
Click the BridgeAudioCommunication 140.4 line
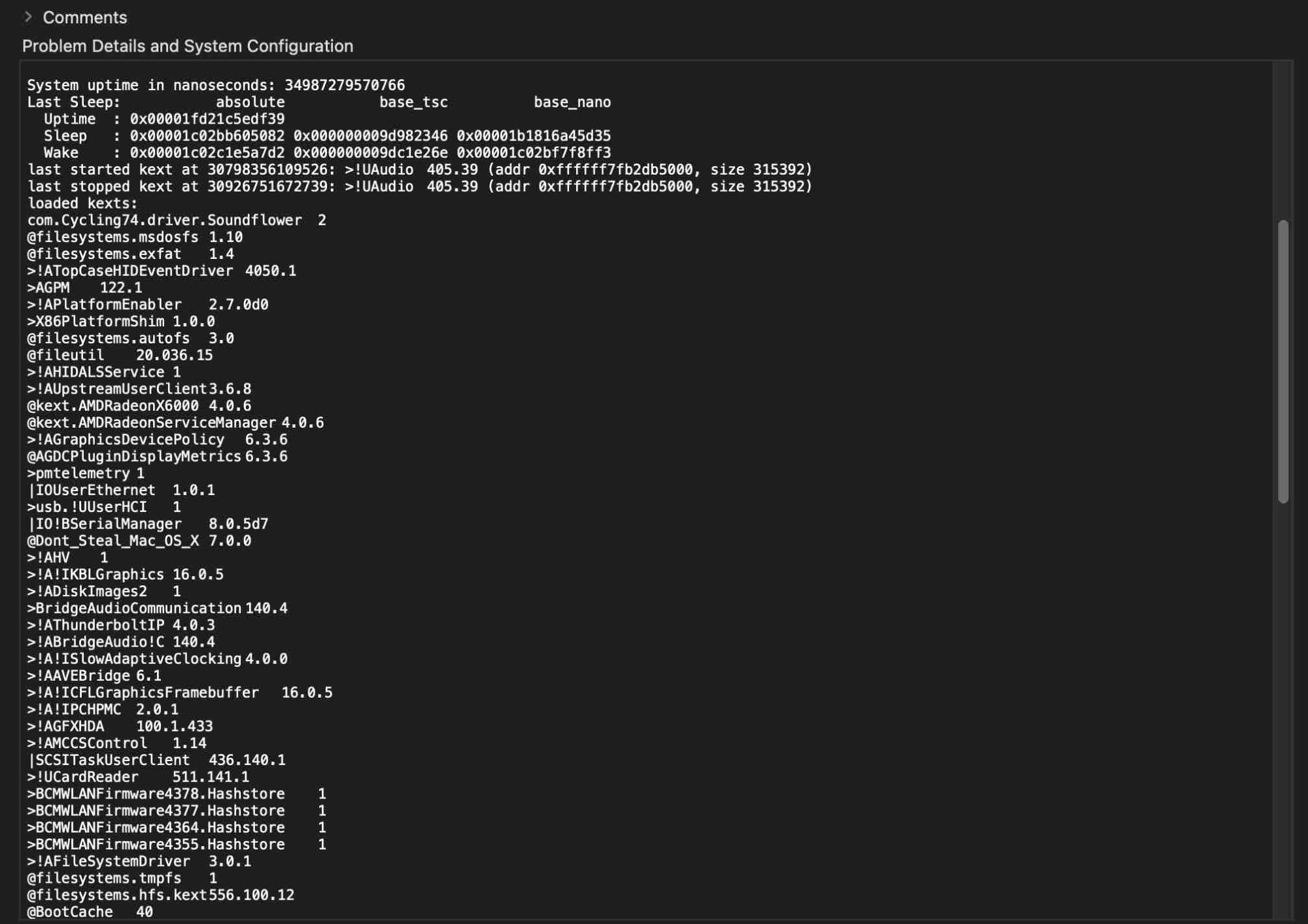157,608
